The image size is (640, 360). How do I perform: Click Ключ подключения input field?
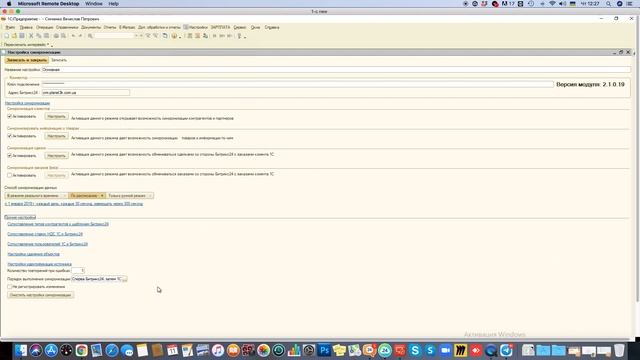point(298,84)
